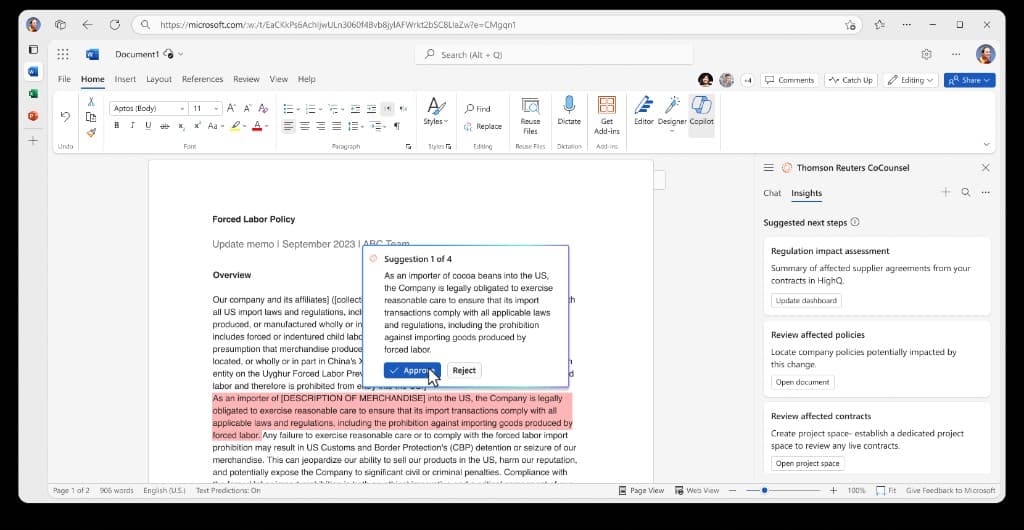Open PowerPoint from the left sidebar
The height and width of the screenshot is (530, 1024).
(x=33, y=116)
